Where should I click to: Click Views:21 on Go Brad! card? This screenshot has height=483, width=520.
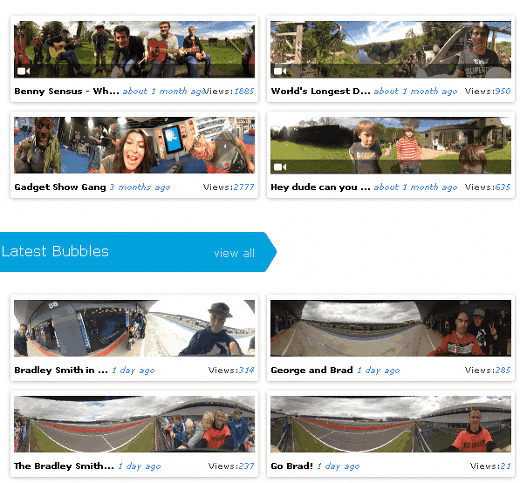pos(490,466)
